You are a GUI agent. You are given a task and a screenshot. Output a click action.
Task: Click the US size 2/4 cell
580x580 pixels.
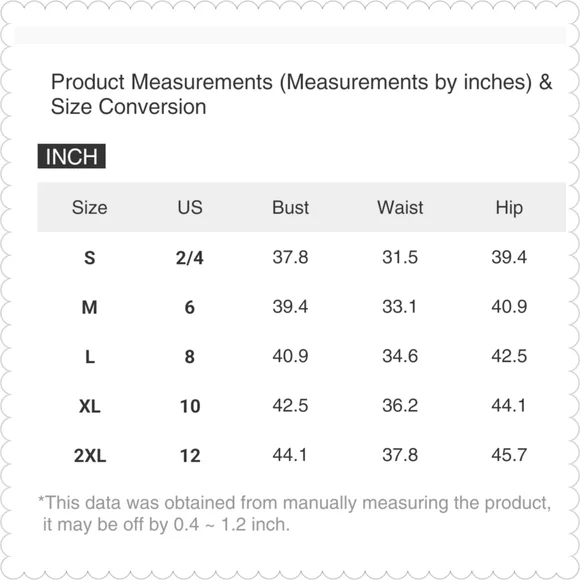pyautogui.click(x=190, y=258)
